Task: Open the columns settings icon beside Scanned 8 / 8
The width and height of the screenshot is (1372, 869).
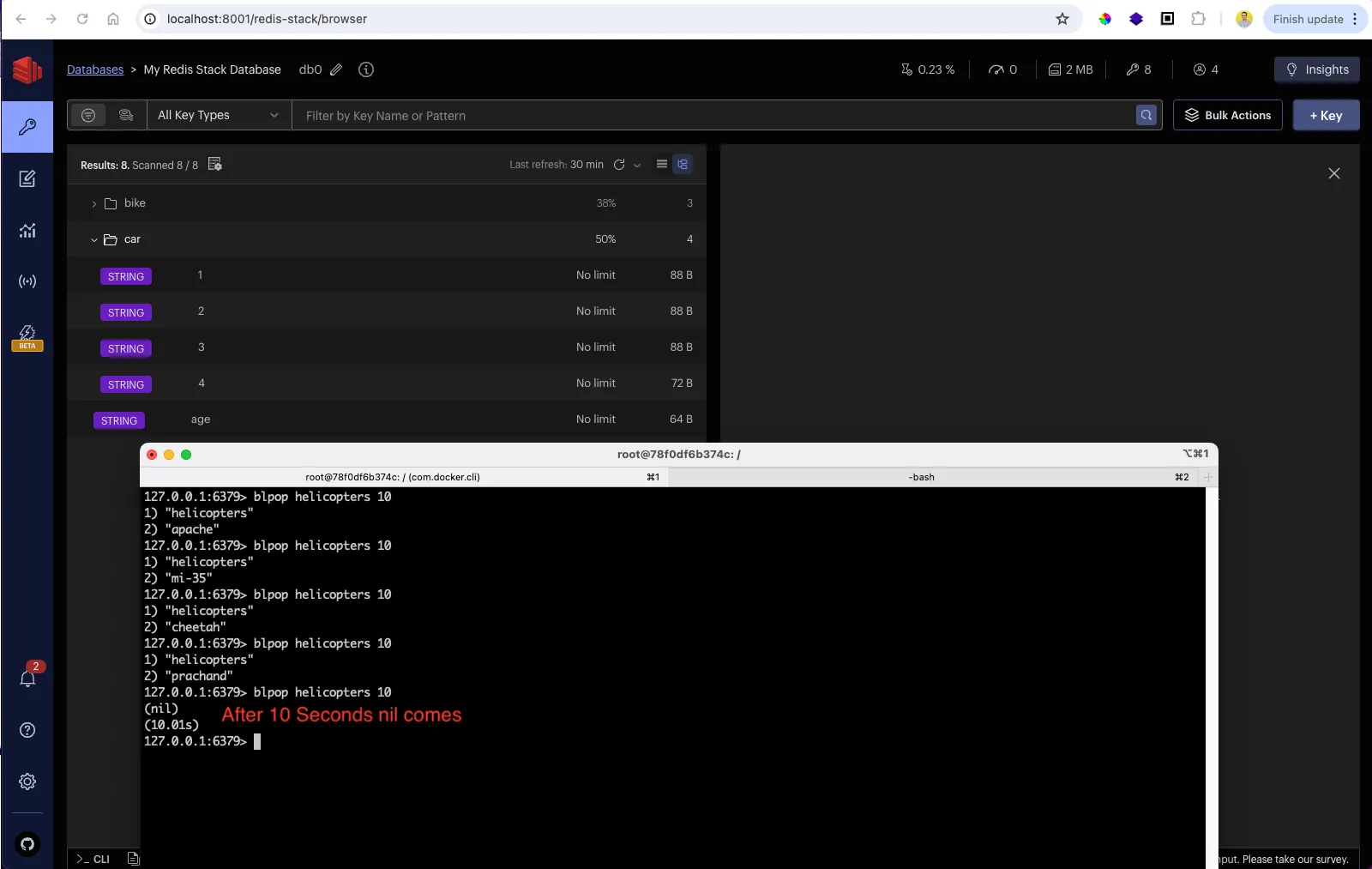Action: (215, 165)
